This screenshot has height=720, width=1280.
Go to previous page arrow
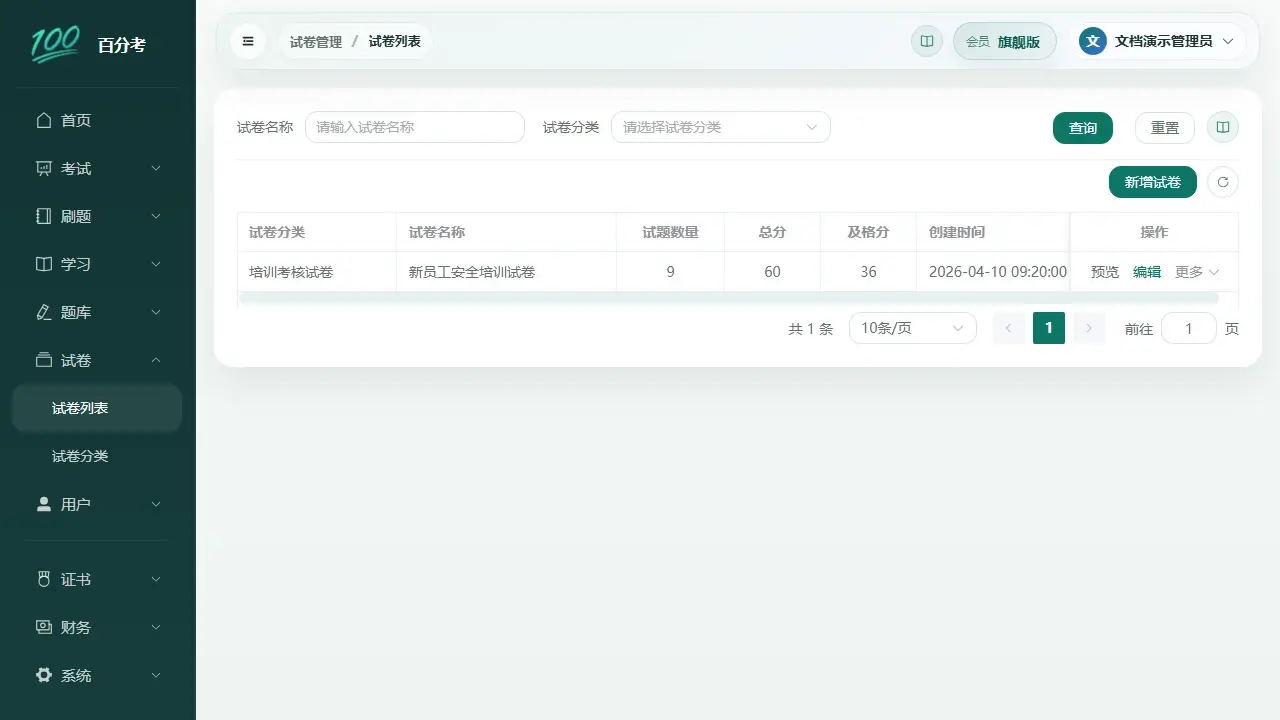point(1009,328)
